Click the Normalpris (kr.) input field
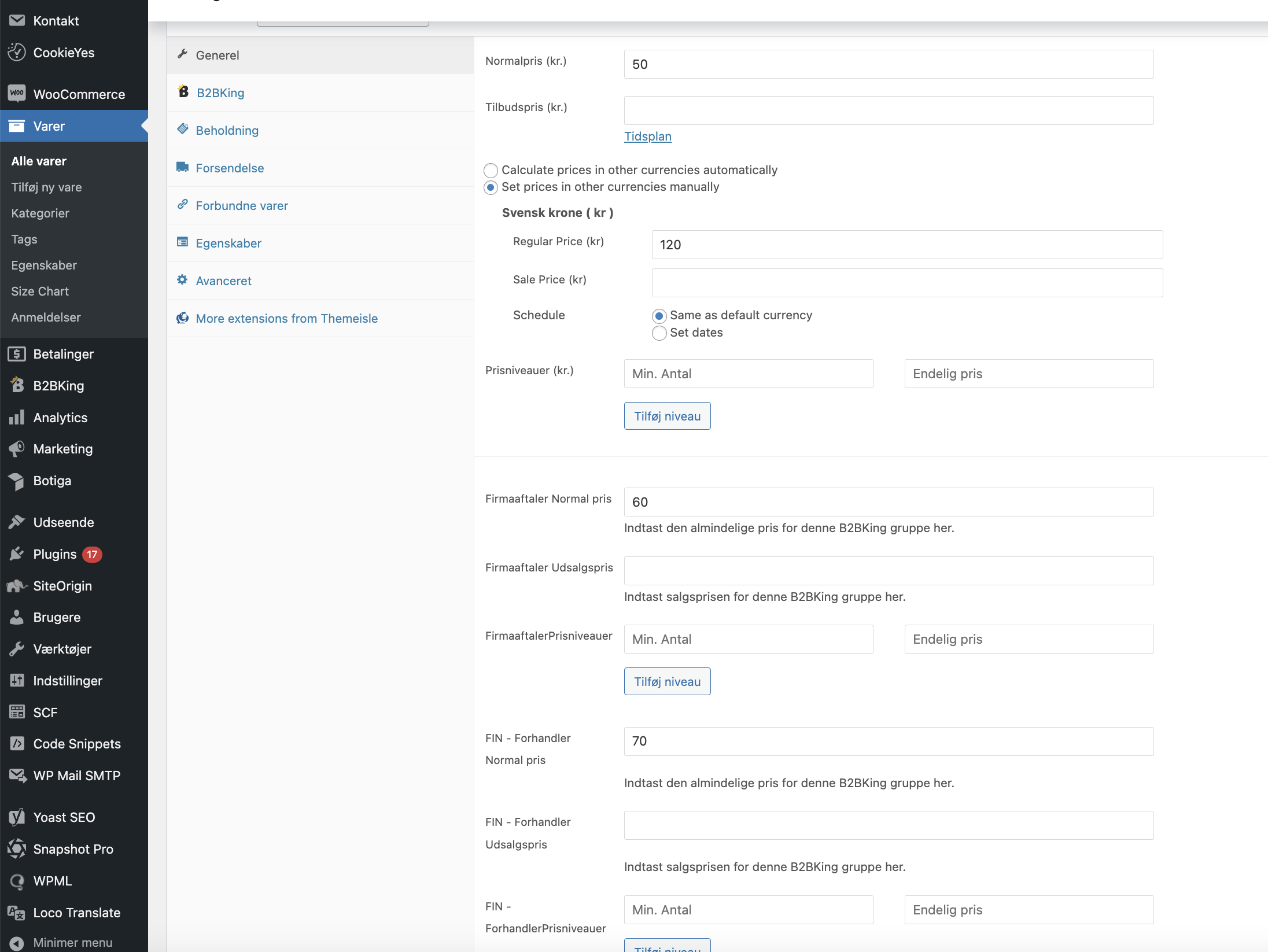The height and width of the screenshot is (952, 1268). pyautogui.click(x=889, y=64)
